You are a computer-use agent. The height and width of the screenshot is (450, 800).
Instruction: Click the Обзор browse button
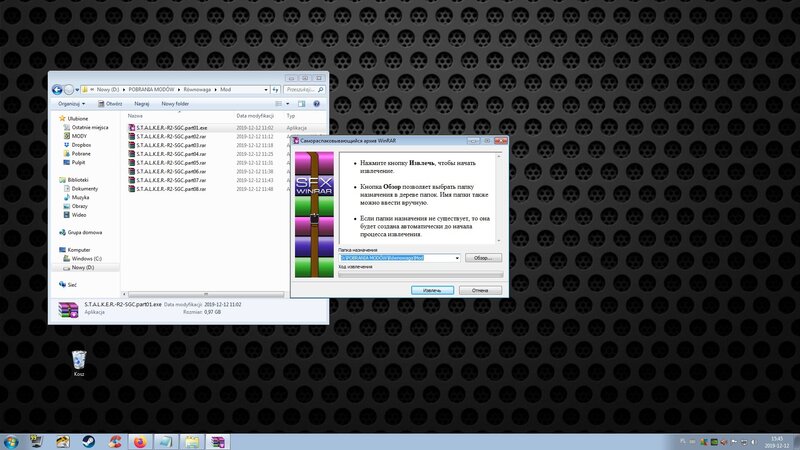[x=481, y=258]
